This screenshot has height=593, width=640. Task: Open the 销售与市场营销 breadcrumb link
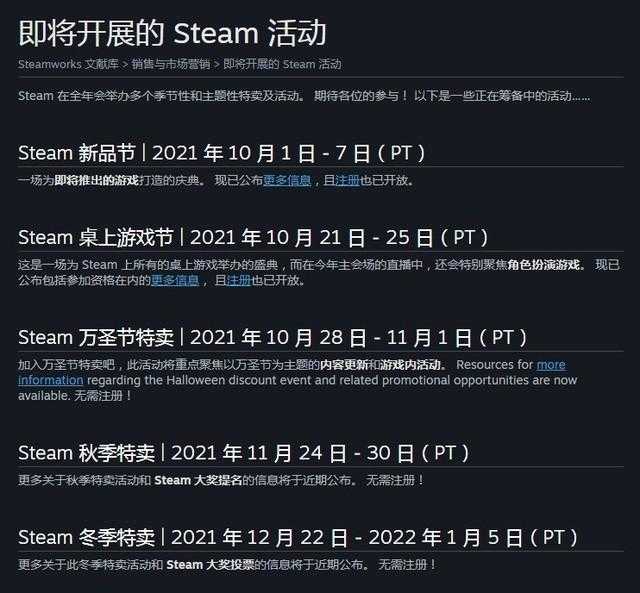(171, 64)
